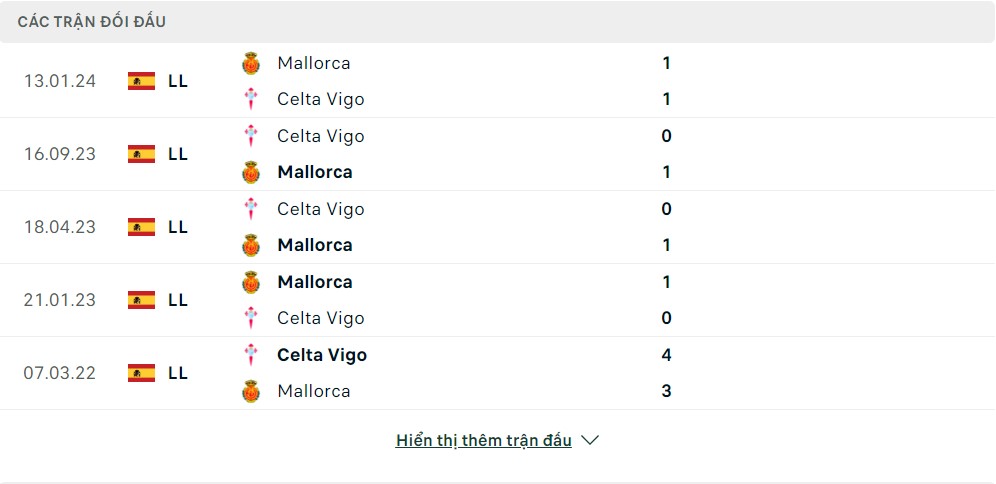Image resolution: width=996 pixels, height=484 pixels.
Task: Select bold Mallorca name in 16.09.23 match
Action: [315, 172]
